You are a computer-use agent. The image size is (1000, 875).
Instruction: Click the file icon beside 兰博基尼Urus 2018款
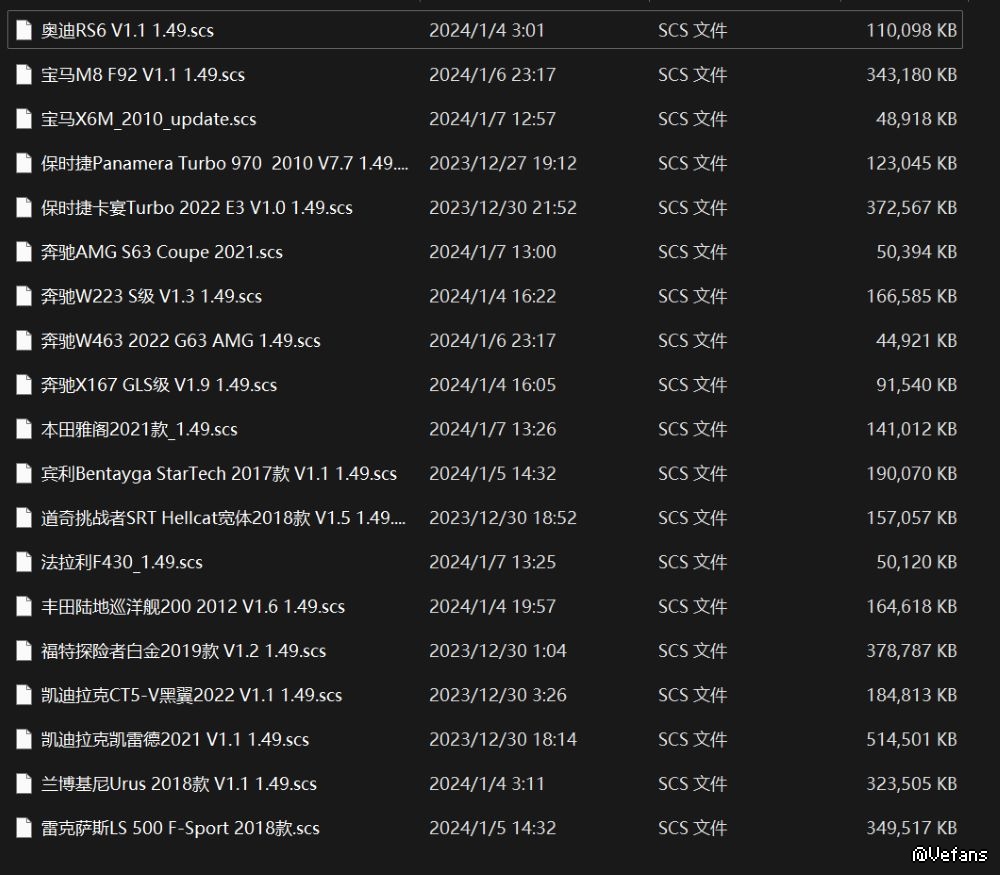coord(25,784)
